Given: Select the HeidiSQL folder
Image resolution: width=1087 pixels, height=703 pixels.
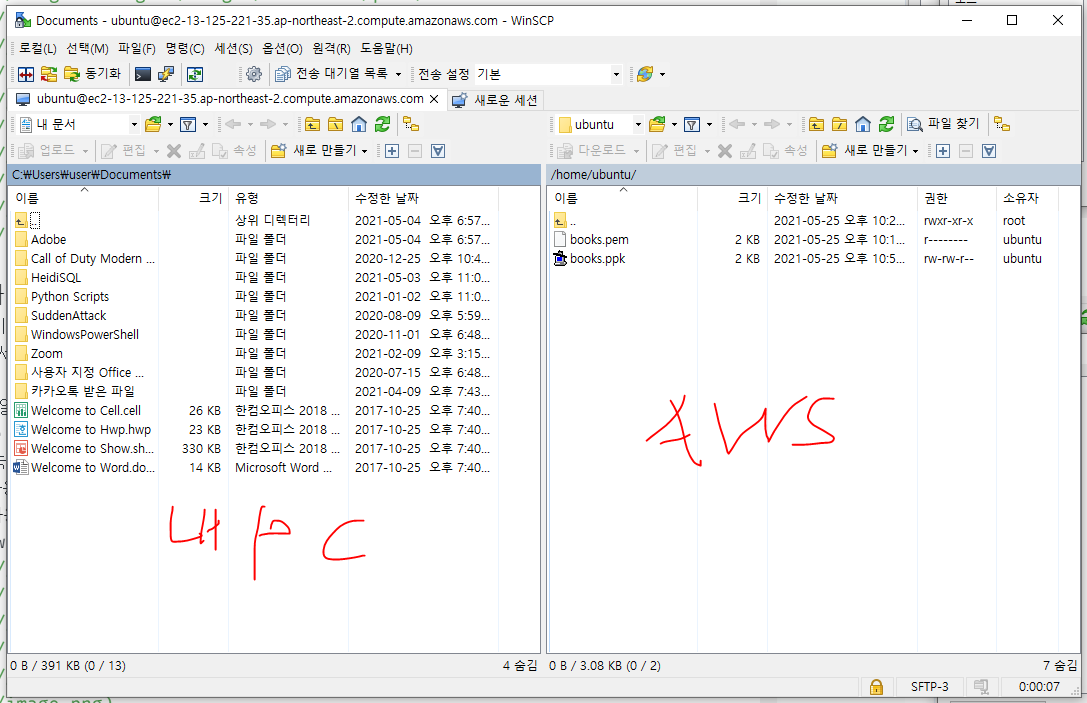Looking at the screenshot, I should 56,278.
